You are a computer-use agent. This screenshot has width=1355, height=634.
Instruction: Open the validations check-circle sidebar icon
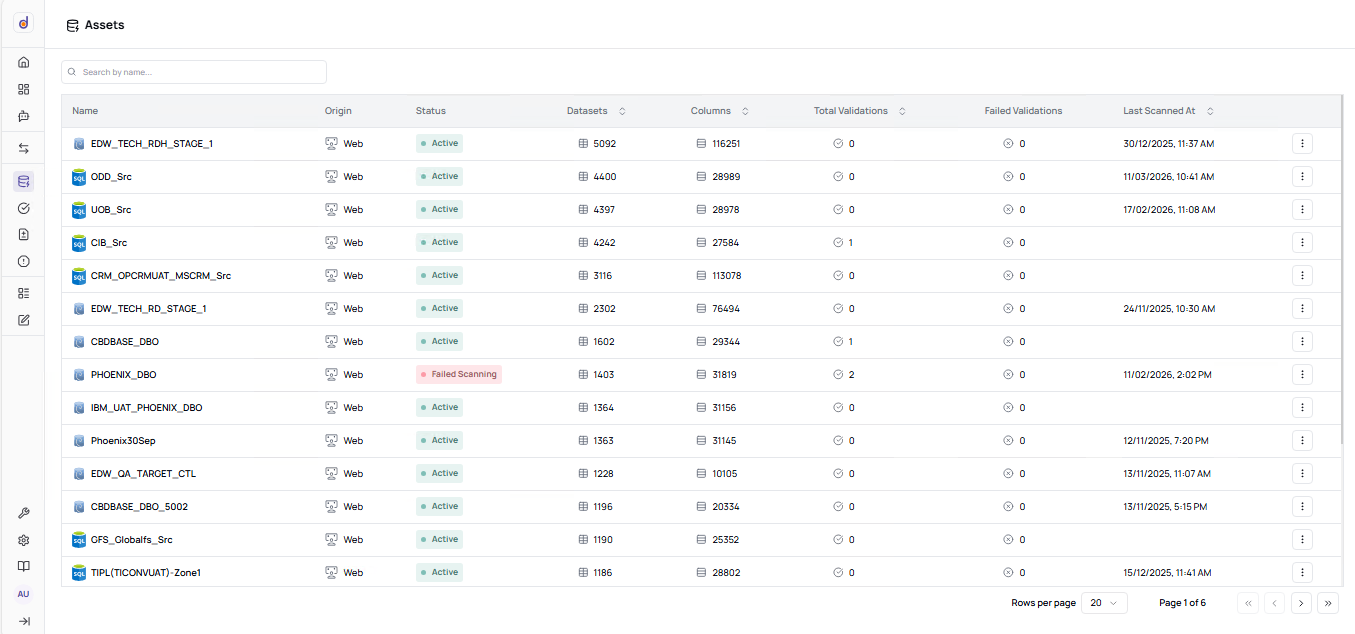tap(23, 208)
